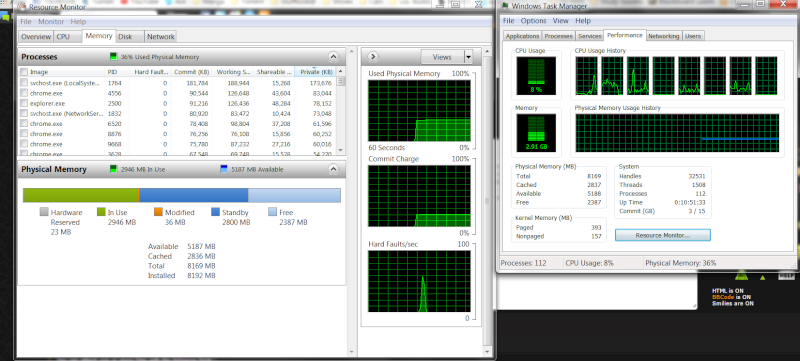Image resolution: width=800 pixels, height=361 pixels.
Task: Collapse the Processes section chevron
Action: [333, 57]
